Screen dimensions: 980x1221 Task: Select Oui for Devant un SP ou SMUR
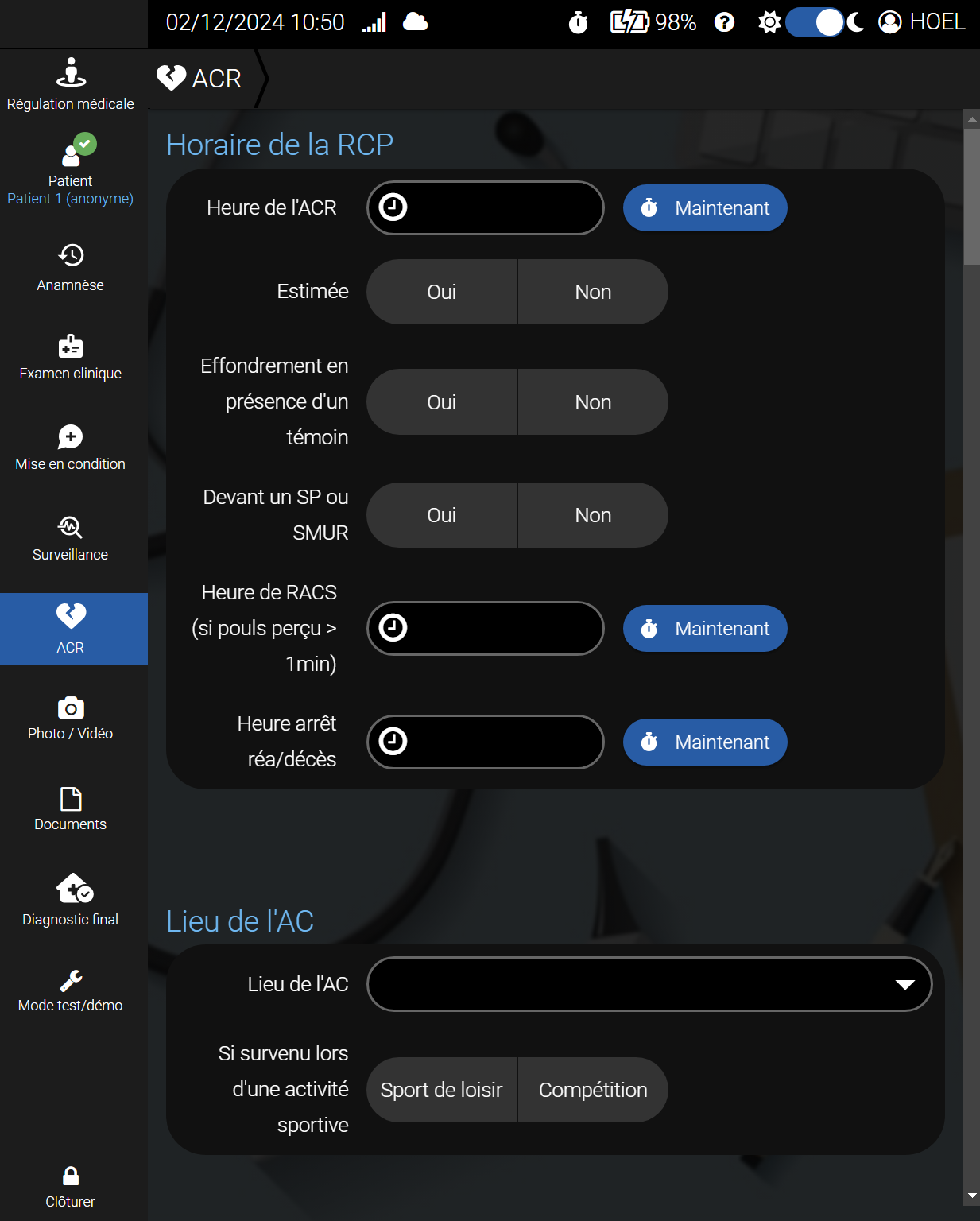(x=442, y=515)
